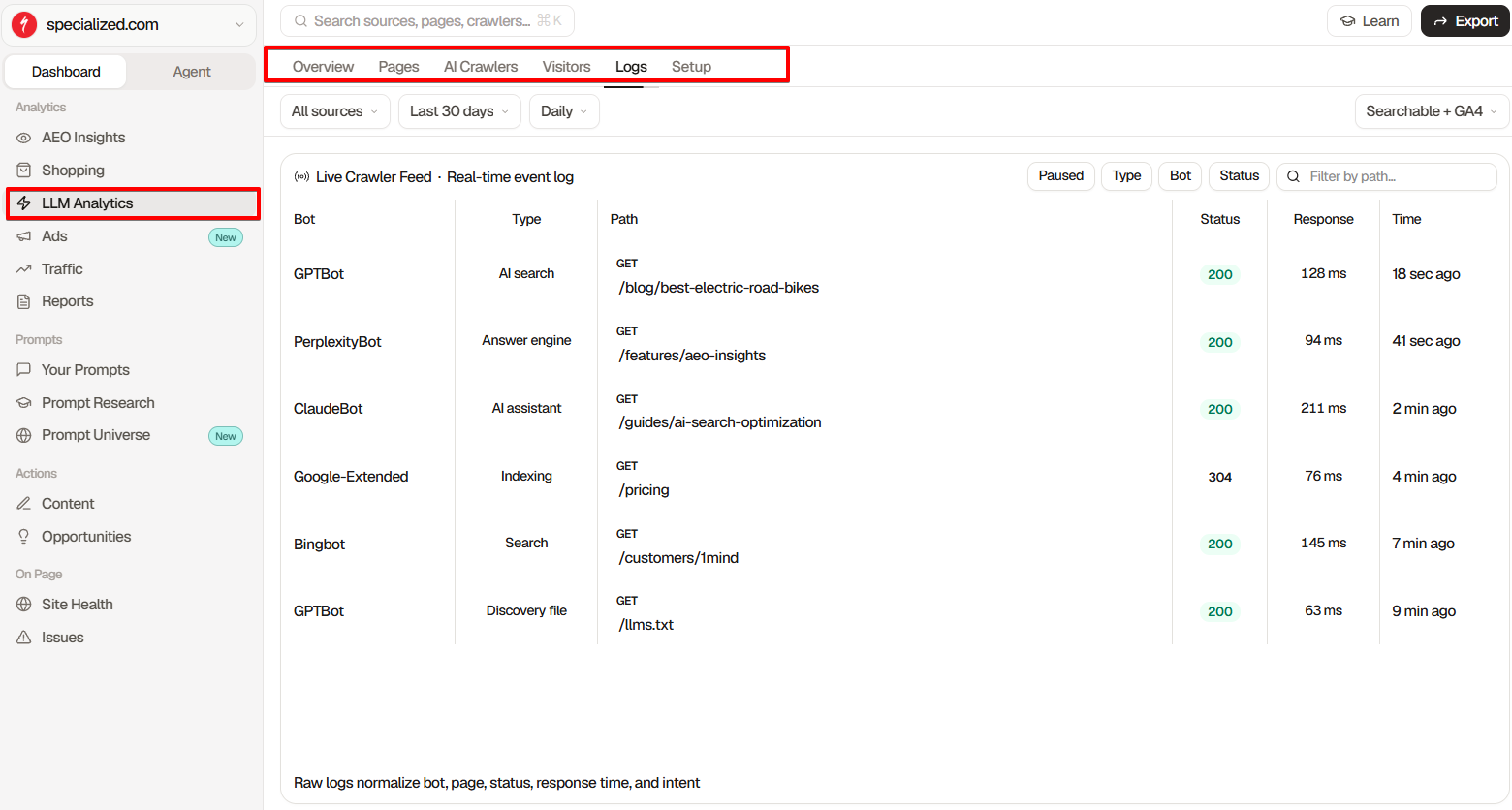This screenshot has height=810, width=1512.
Task: Click the Reports document icon
Action: [24, 301]
